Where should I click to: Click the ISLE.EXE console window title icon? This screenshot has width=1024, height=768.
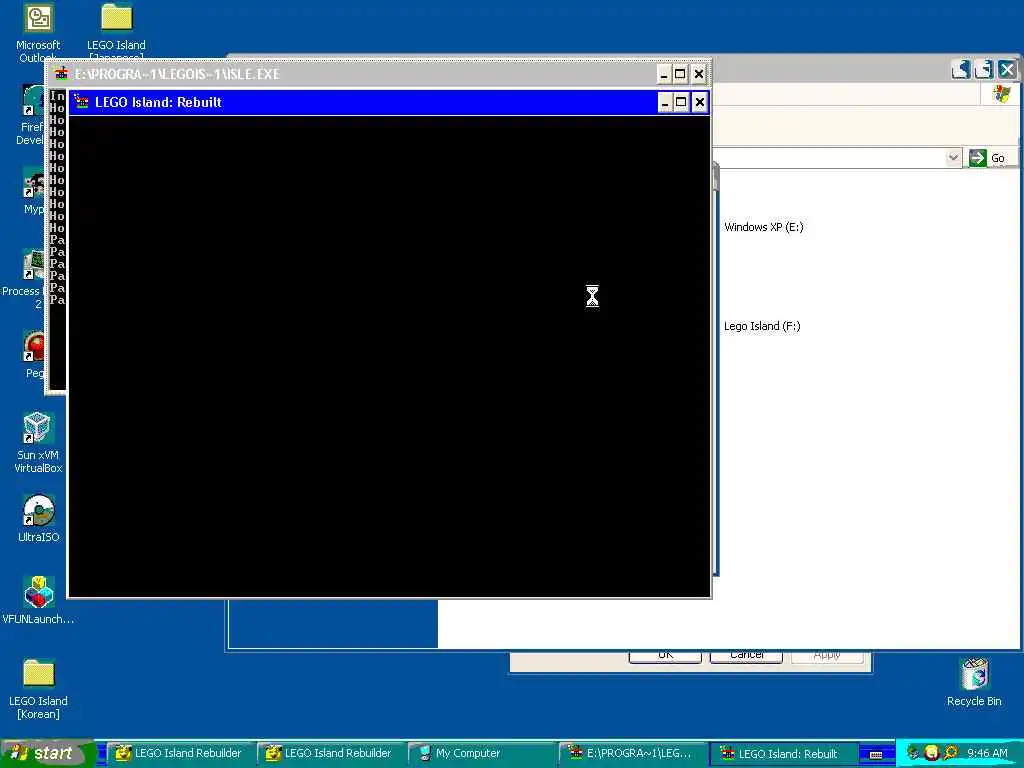point(61,73)
